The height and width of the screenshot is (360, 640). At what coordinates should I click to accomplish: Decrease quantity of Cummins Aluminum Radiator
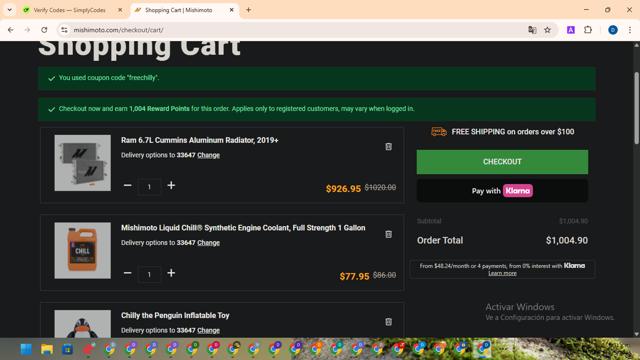(127, 185)
